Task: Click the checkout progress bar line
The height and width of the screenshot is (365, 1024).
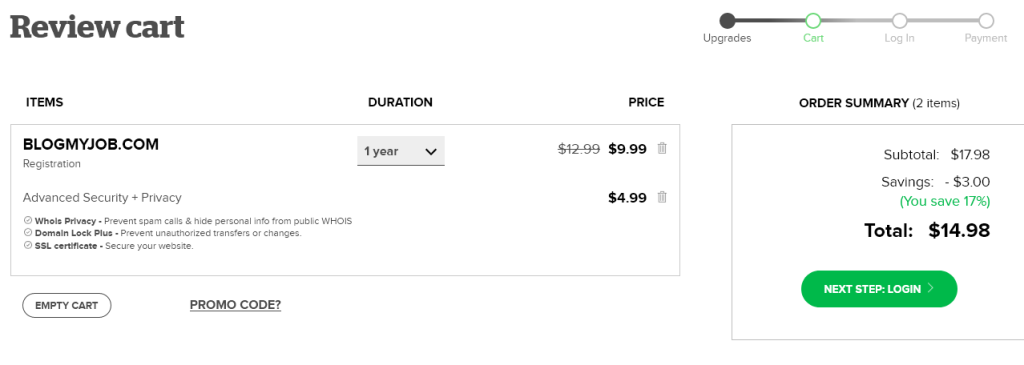Action: pyautogui.click(x=856, y=21)
